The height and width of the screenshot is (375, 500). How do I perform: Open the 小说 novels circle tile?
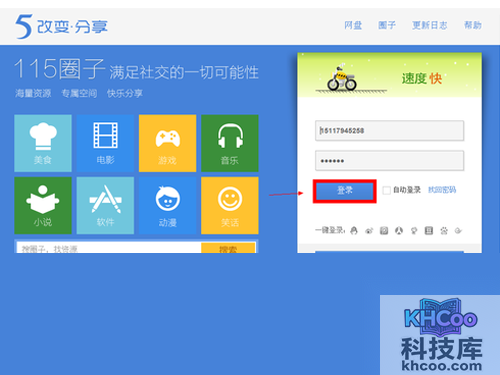click(43, 206)
